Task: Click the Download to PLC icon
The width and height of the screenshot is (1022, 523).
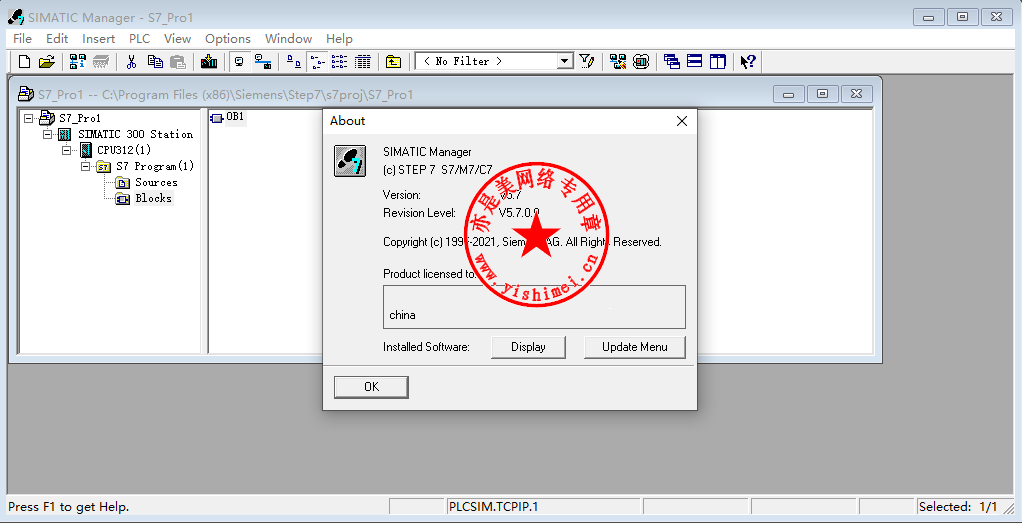Action: pos(209,62)
